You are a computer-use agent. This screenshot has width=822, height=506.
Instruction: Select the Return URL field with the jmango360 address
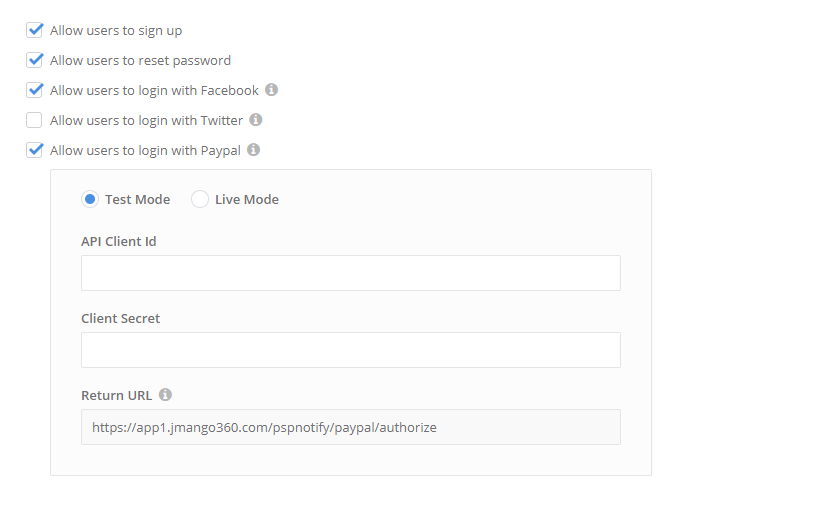coord(350,427)
